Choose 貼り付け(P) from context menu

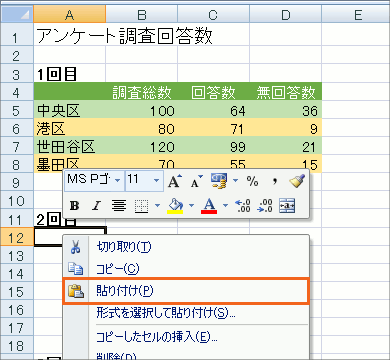coord(186,291)
